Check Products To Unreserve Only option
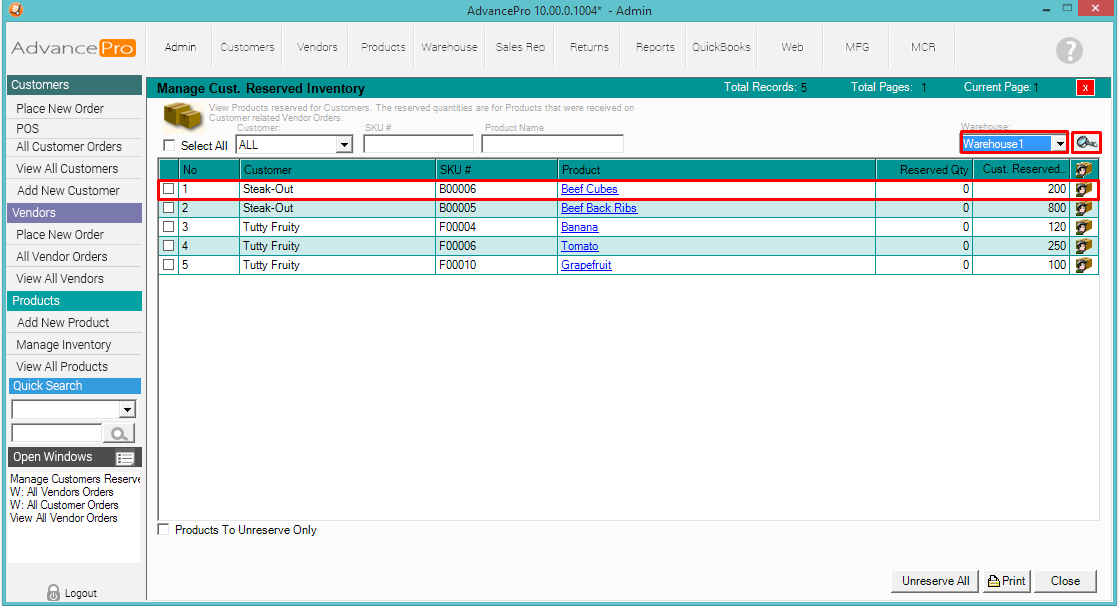1119x606 pixels. coord(164,530)
